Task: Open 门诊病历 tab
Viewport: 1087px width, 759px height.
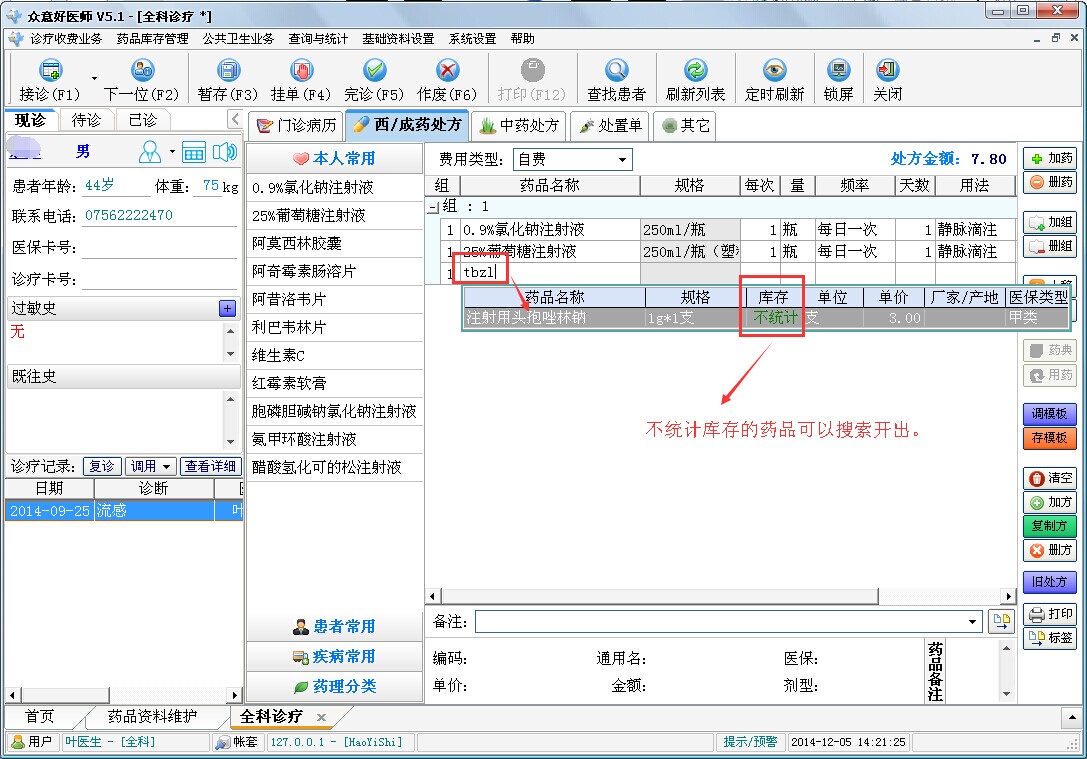Action: (296, 125)
